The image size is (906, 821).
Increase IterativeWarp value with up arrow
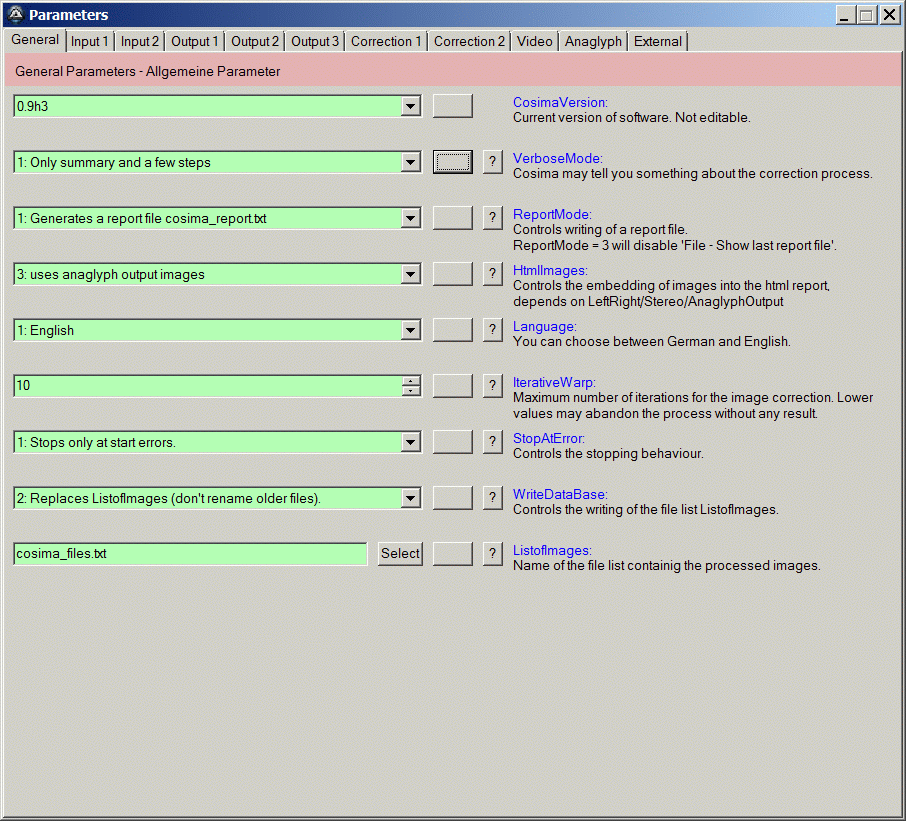pos(411,381)
